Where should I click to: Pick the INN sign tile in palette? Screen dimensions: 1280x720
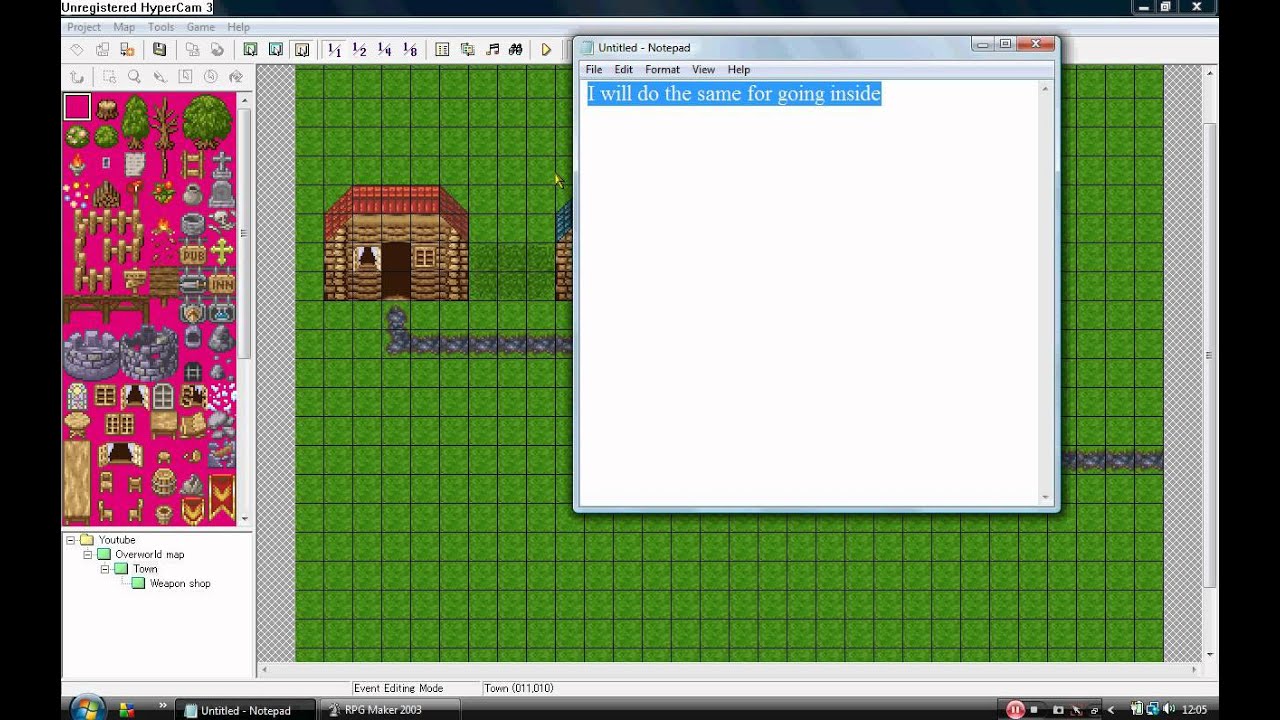coord(221,284)
